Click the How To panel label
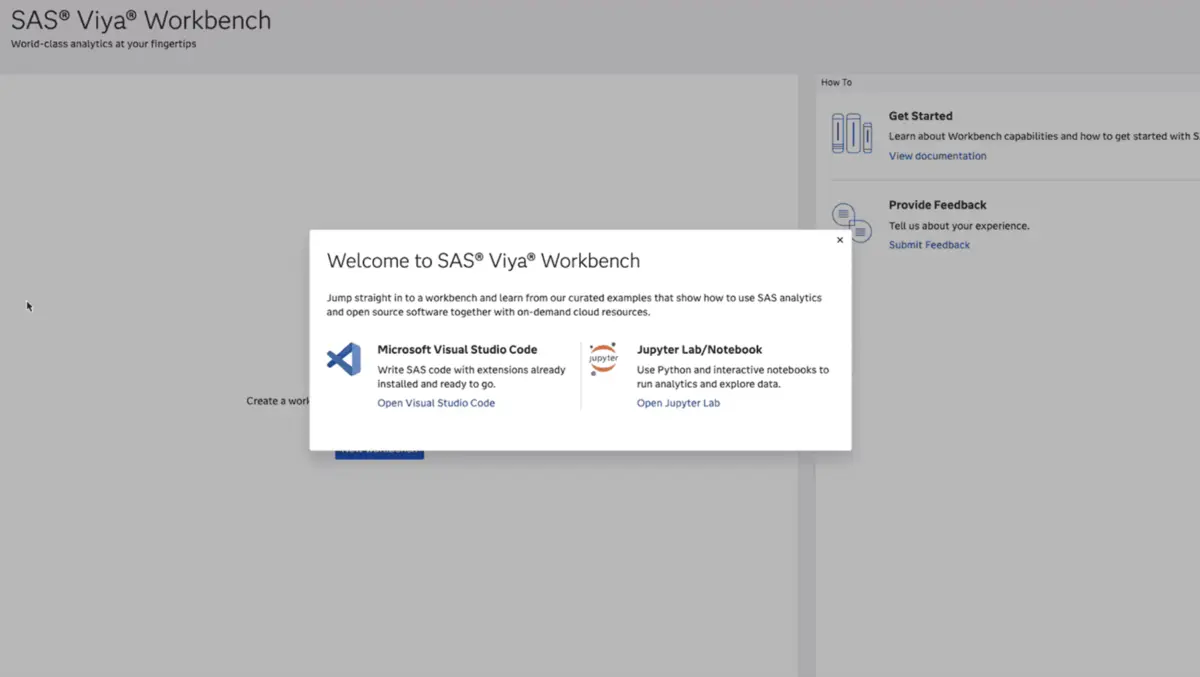Screen dimensions: 1200x677 836,82
